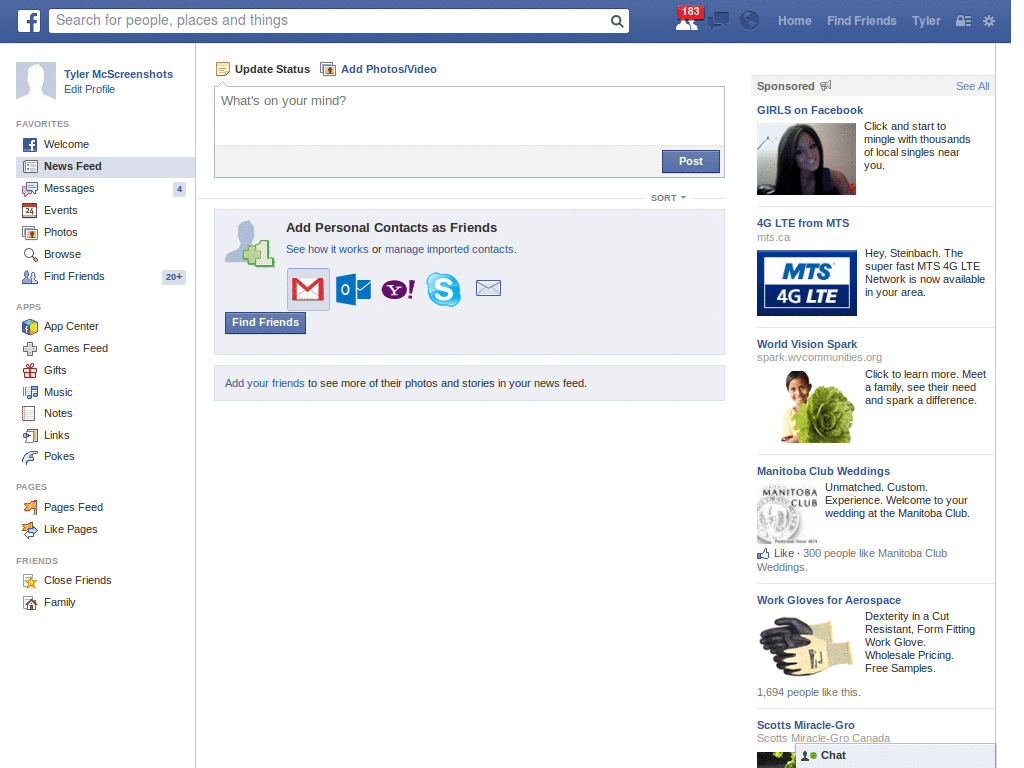This screenshot has width=1024, height=768.
Task: Click the profile picture thumbnail
Action: point(36,82)
